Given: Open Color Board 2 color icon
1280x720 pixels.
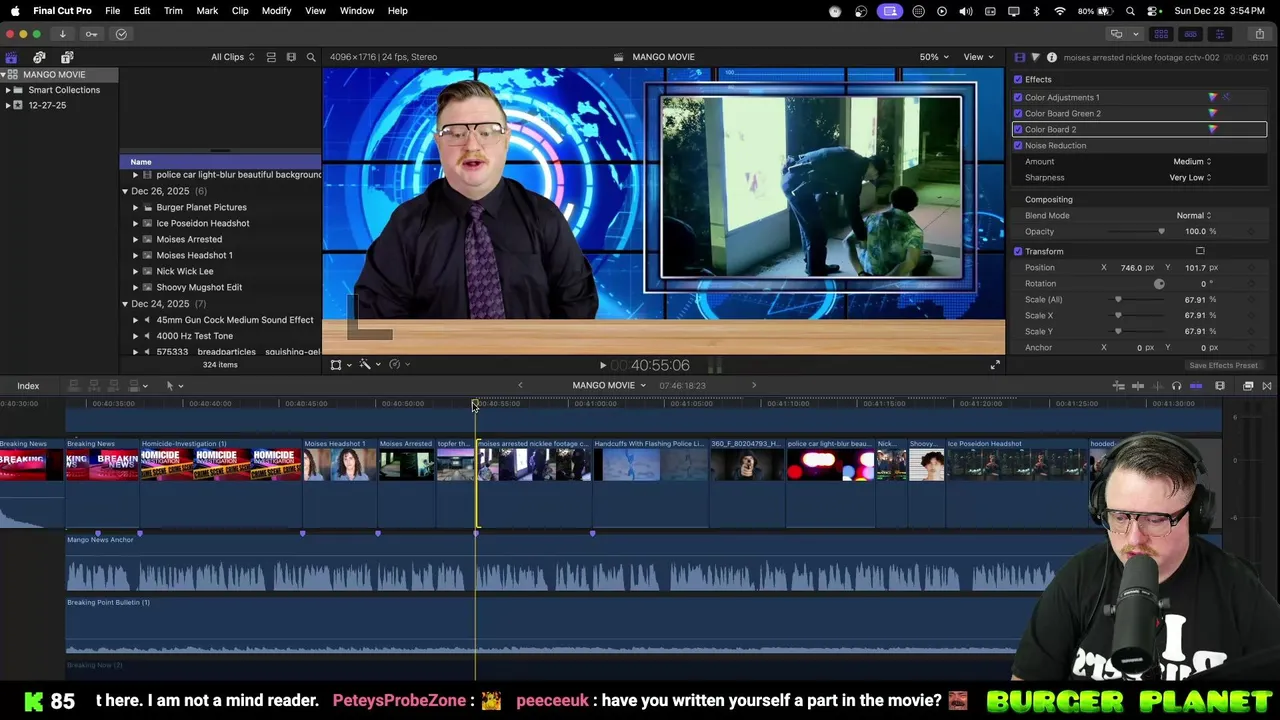Looking at the screenshot, I should (1213, 129).
